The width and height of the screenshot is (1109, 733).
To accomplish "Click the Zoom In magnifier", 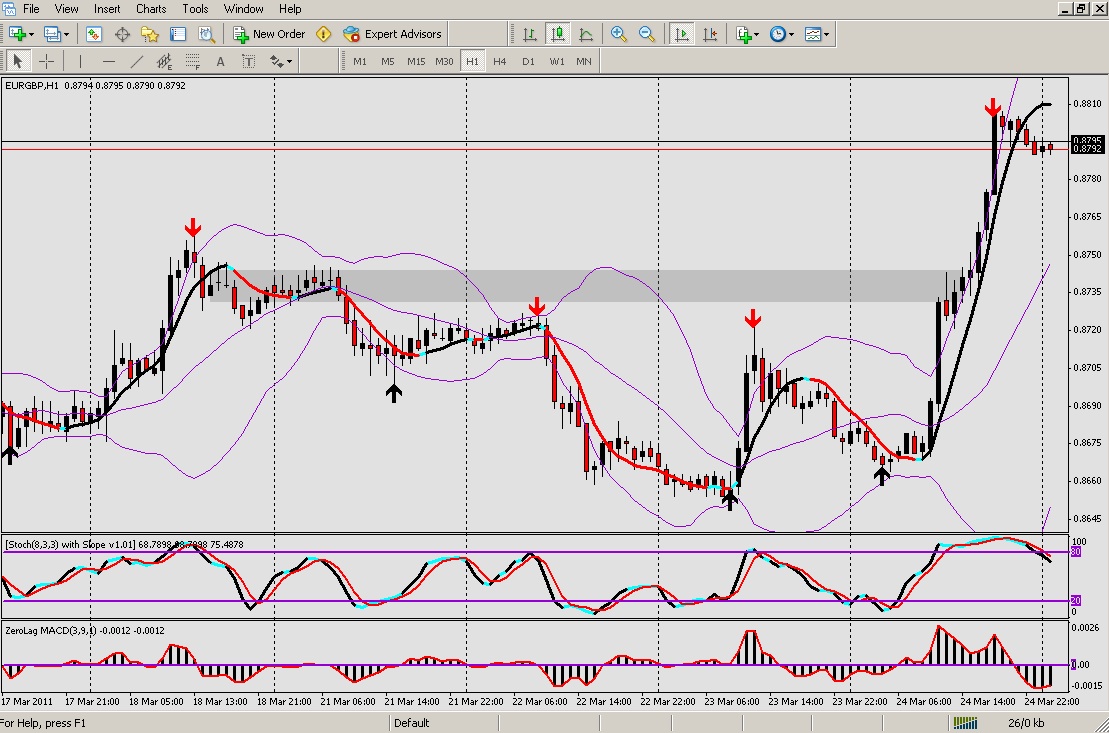I will pyautogui.click(x=619, y=34).
